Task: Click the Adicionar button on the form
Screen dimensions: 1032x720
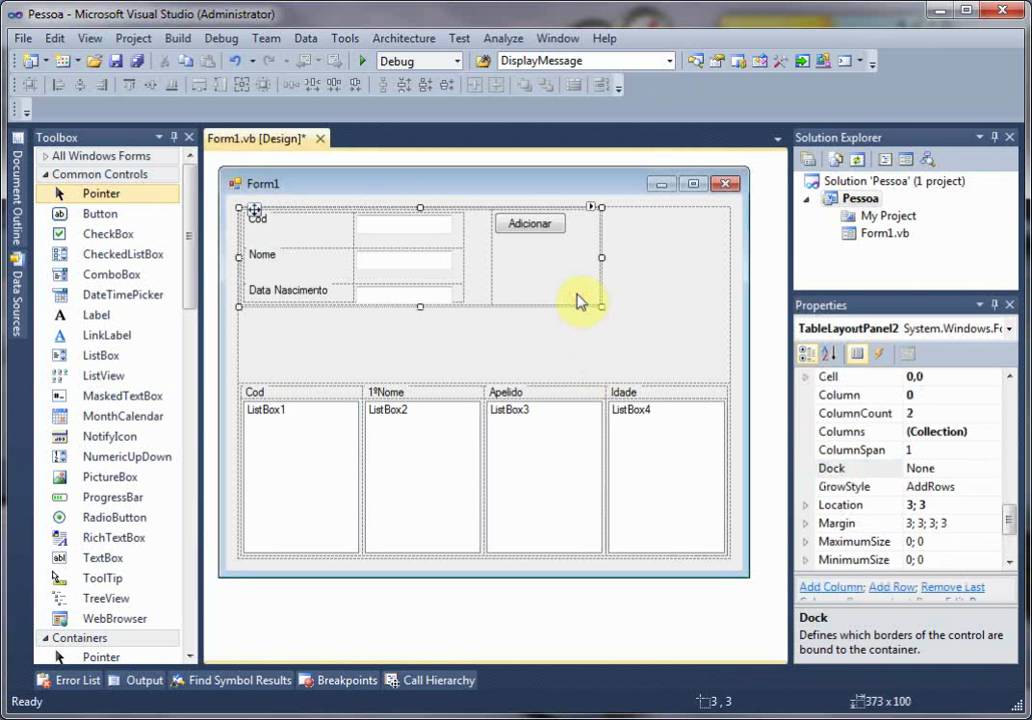Action: pos(530,224)
